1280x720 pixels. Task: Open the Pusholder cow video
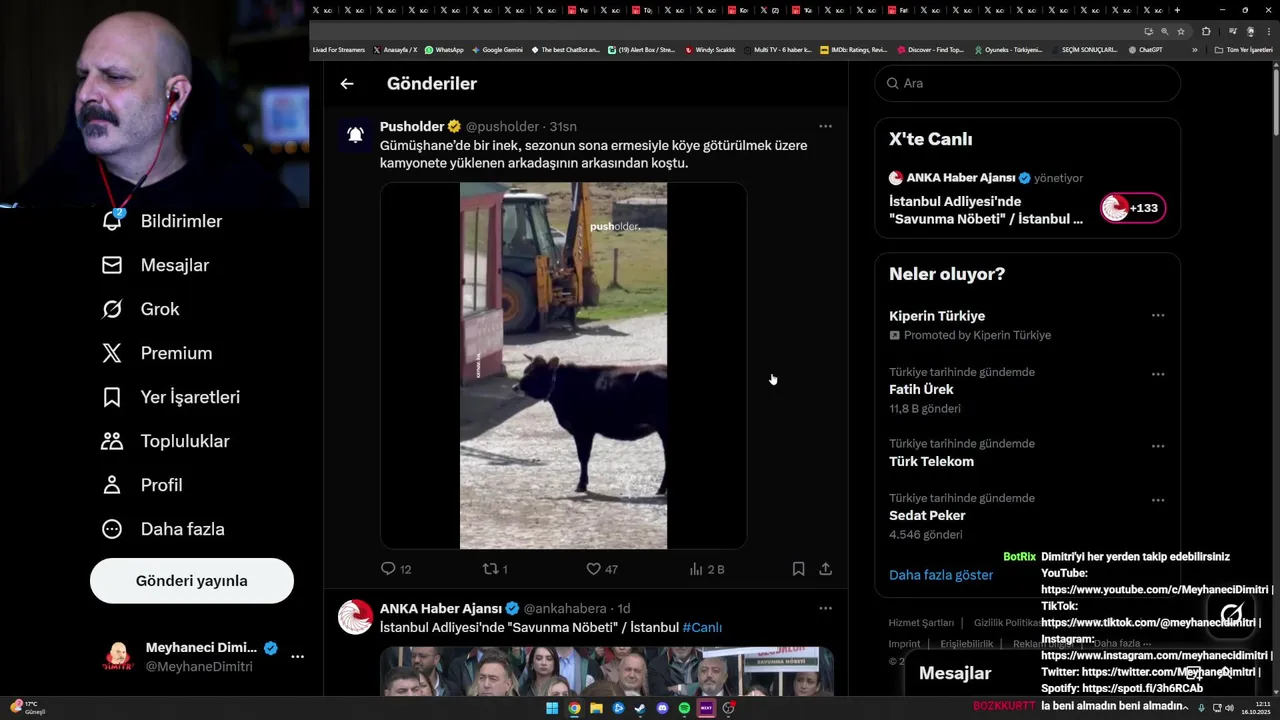[x=563, y=365]
